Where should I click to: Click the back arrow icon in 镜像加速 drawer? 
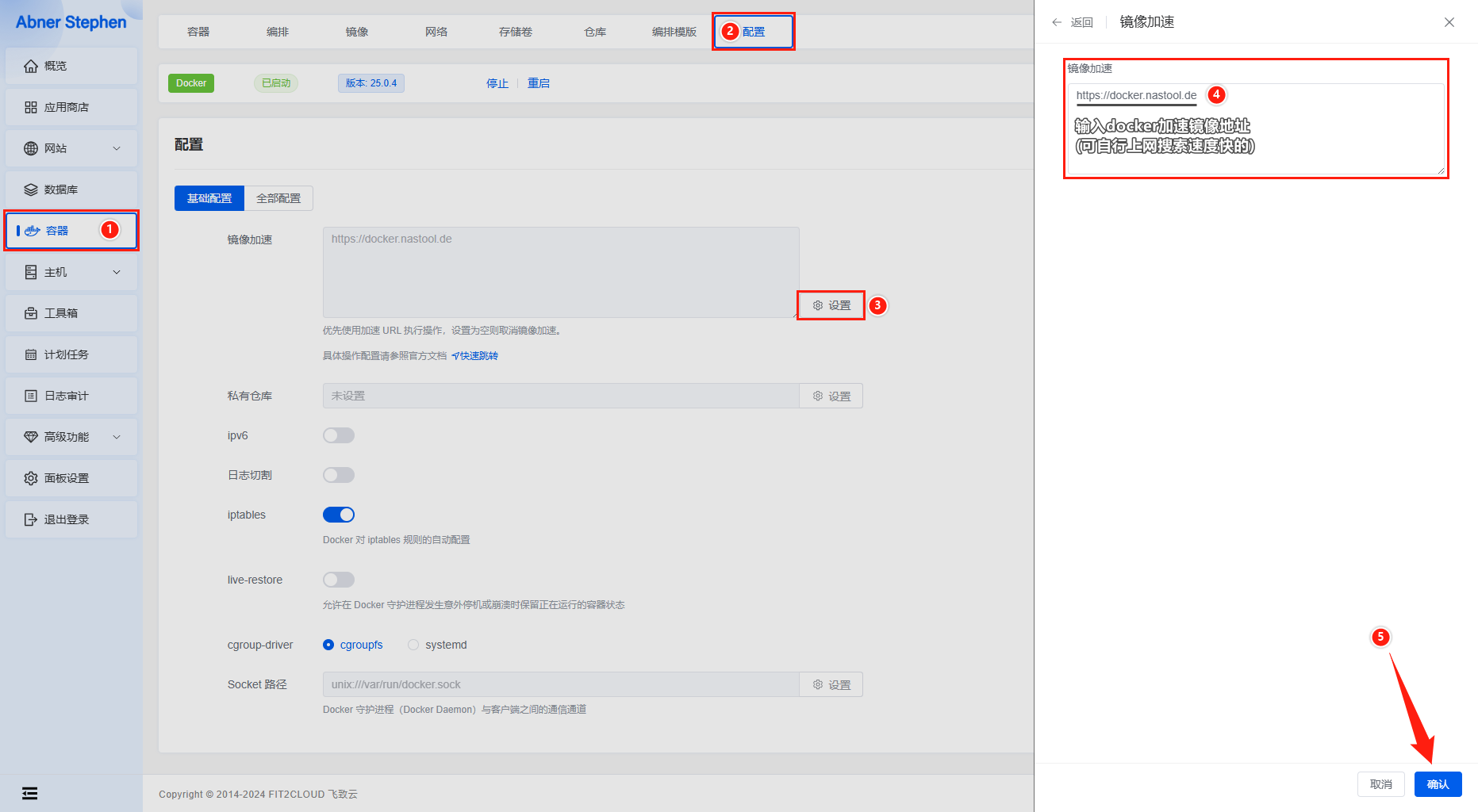pyautogui.click(x=1057, y=22)
